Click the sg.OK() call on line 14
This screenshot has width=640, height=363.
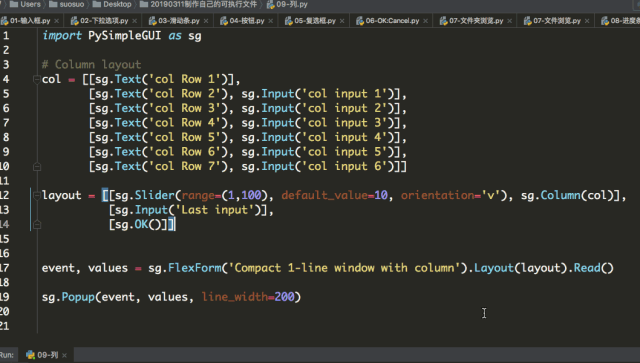point(138,225)
